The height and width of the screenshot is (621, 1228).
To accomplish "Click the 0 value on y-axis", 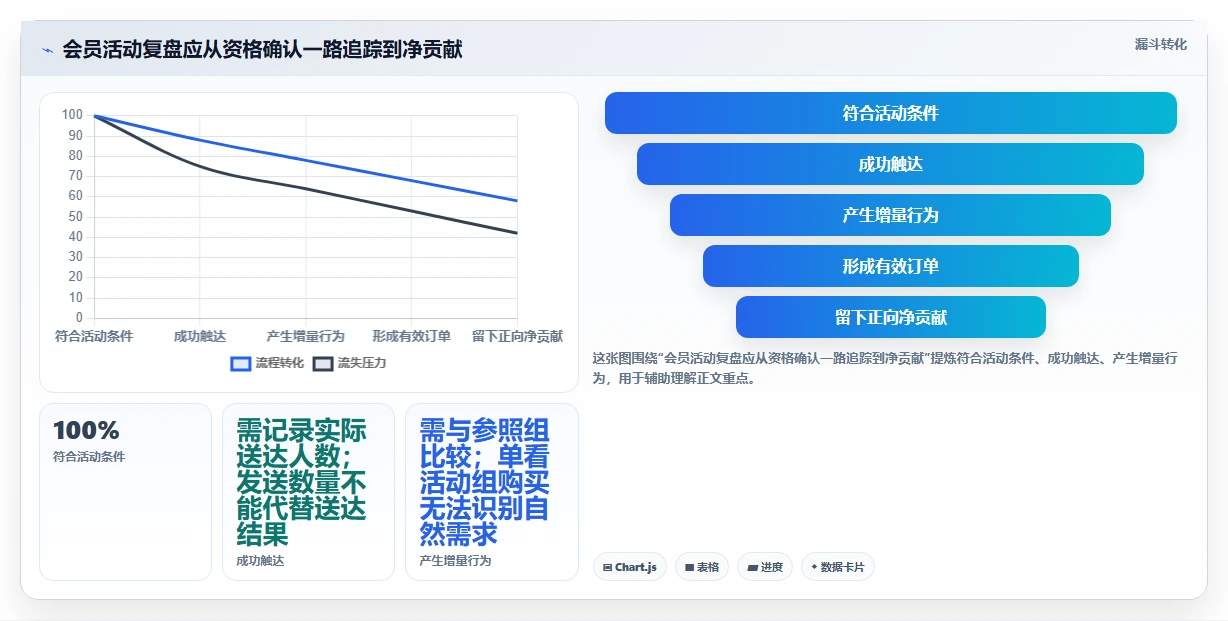I will click(79, 318).
